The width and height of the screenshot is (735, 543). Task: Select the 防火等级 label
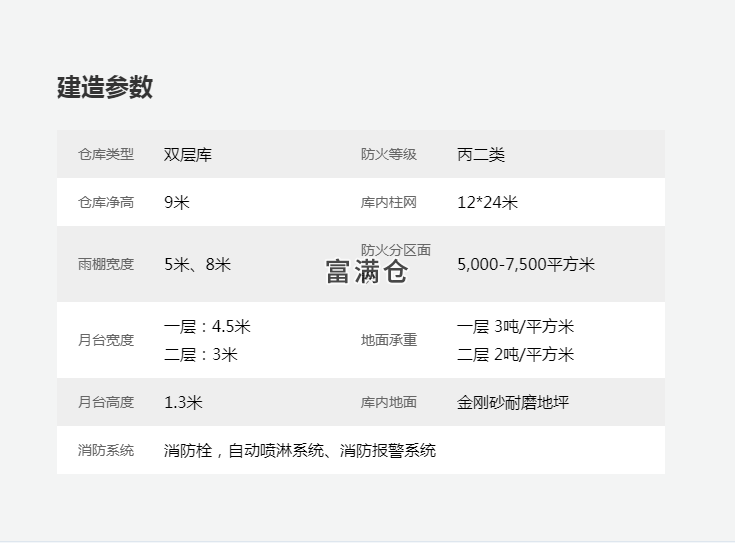[389, 155]
